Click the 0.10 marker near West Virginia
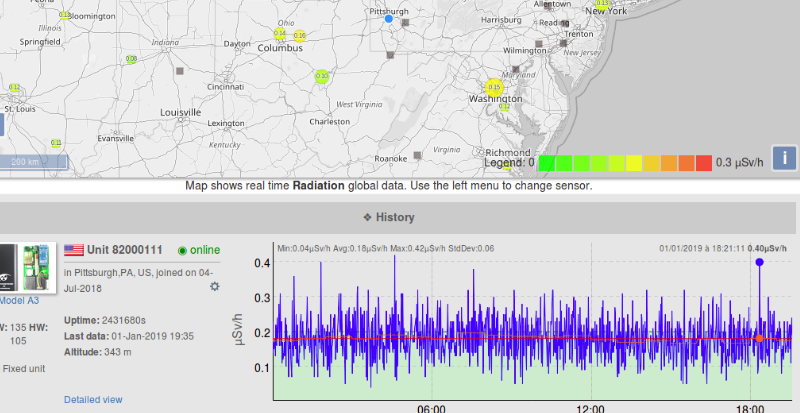The width and height of the screenshot is (800, 413). (x=322, y=76)
